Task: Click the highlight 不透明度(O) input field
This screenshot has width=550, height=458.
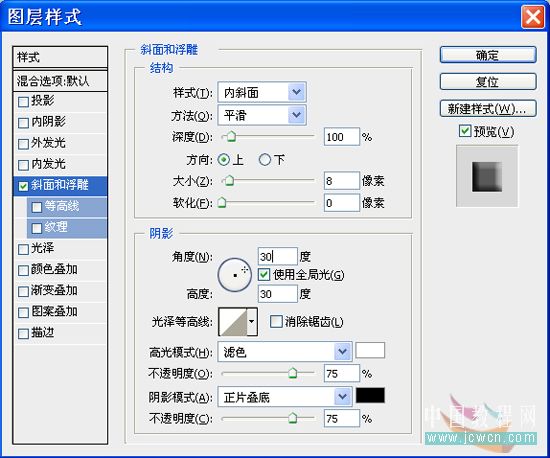Action: pyautogui.click(x=342, y=373)
